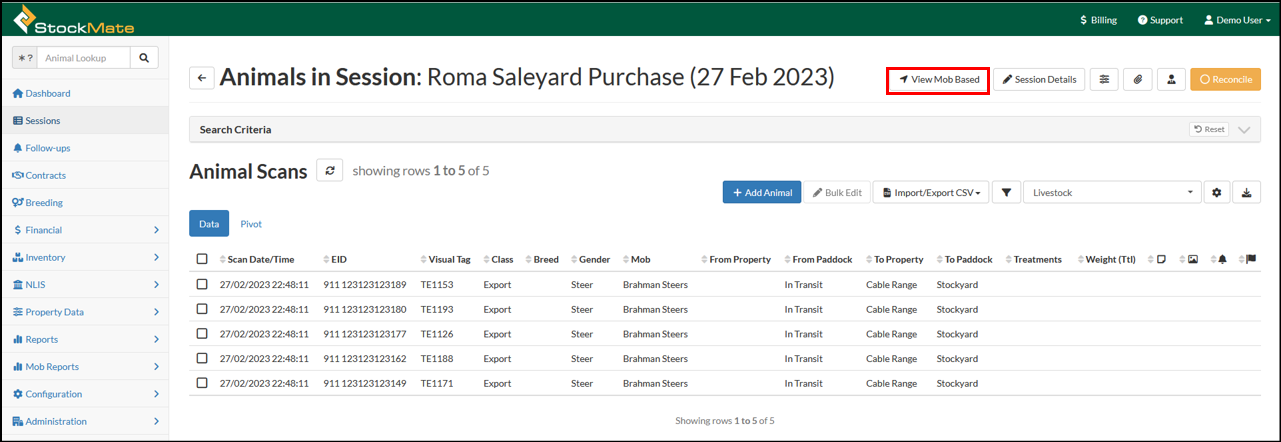Open the funnel filter button

[x=1006, y=192]
